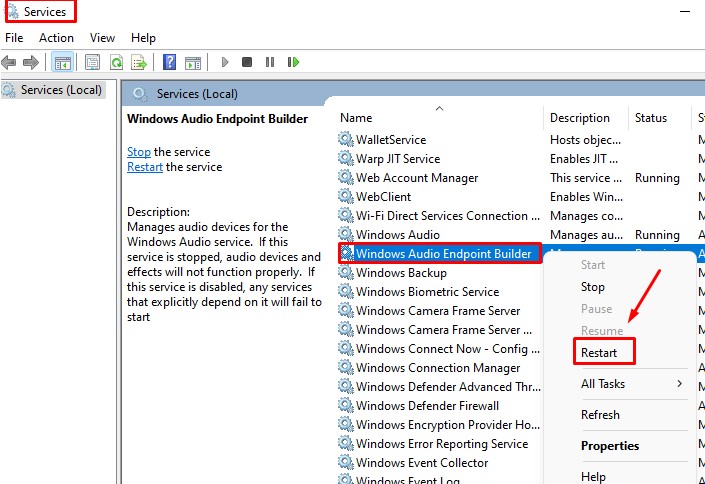This screenshot has height=484, width=705.
Task: Sort by the Status column header
Action: pyautogui.click(x=651, y=118)
